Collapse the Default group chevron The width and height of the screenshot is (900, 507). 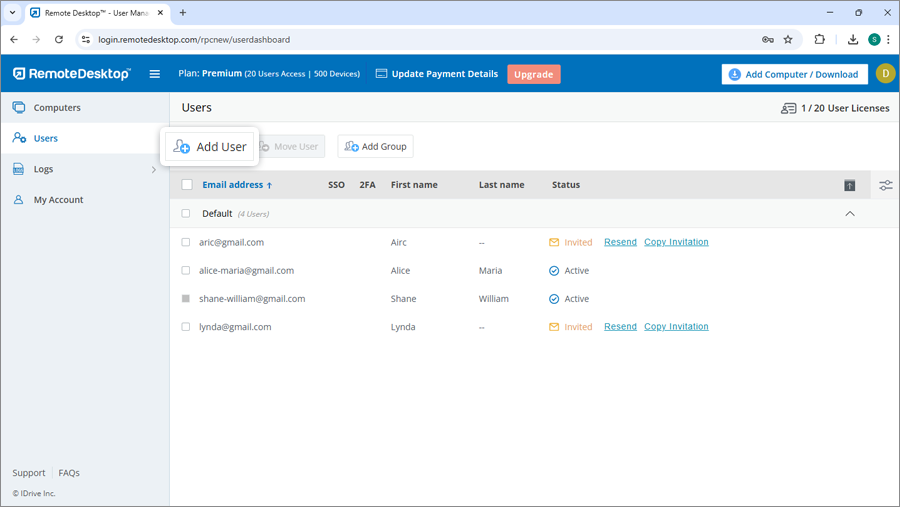click(x=850, y=214)
